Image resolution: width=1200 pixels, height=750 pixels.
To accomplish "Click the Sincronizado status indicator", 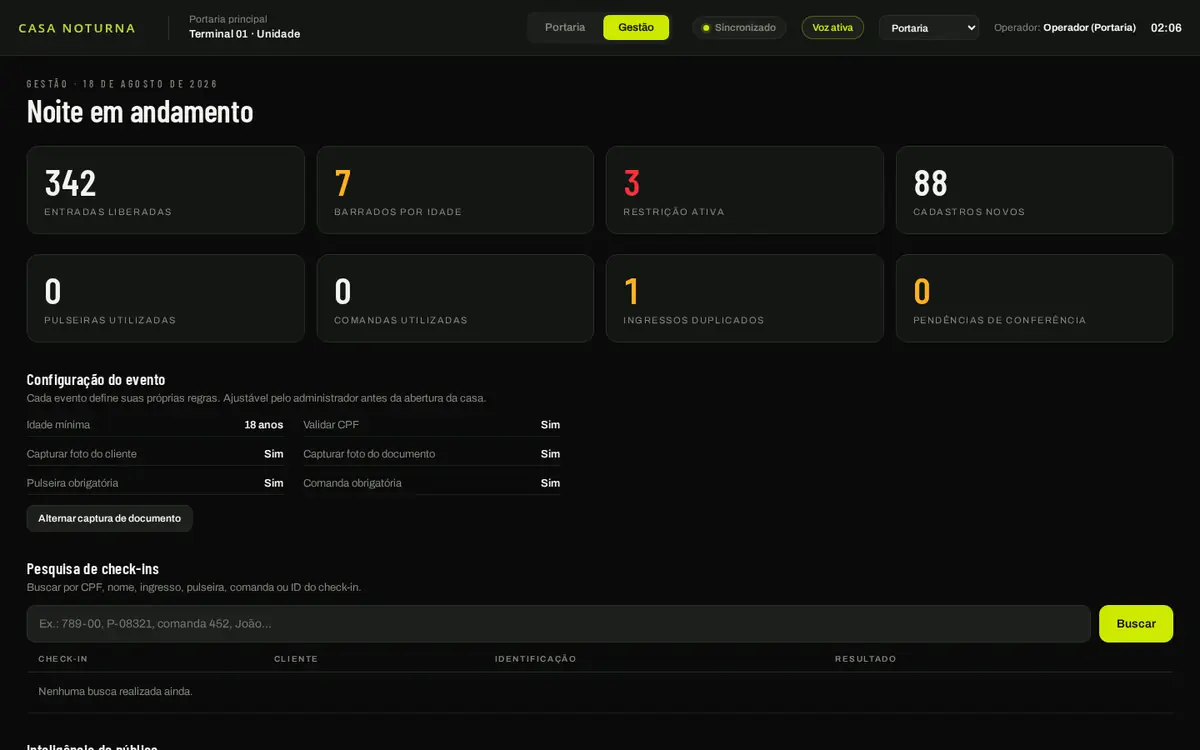I will coord(739,28).
